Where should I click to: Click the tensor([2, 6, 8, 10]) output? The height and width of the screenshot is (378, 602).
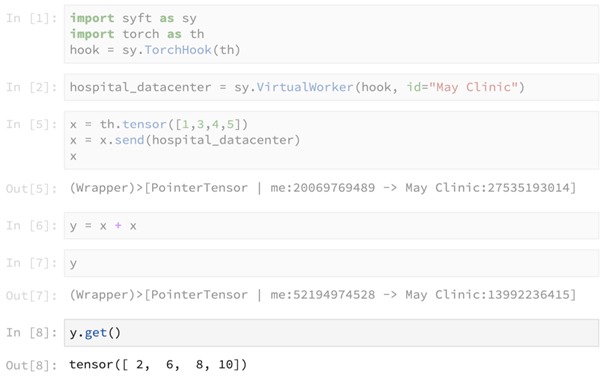coord(158,364)
